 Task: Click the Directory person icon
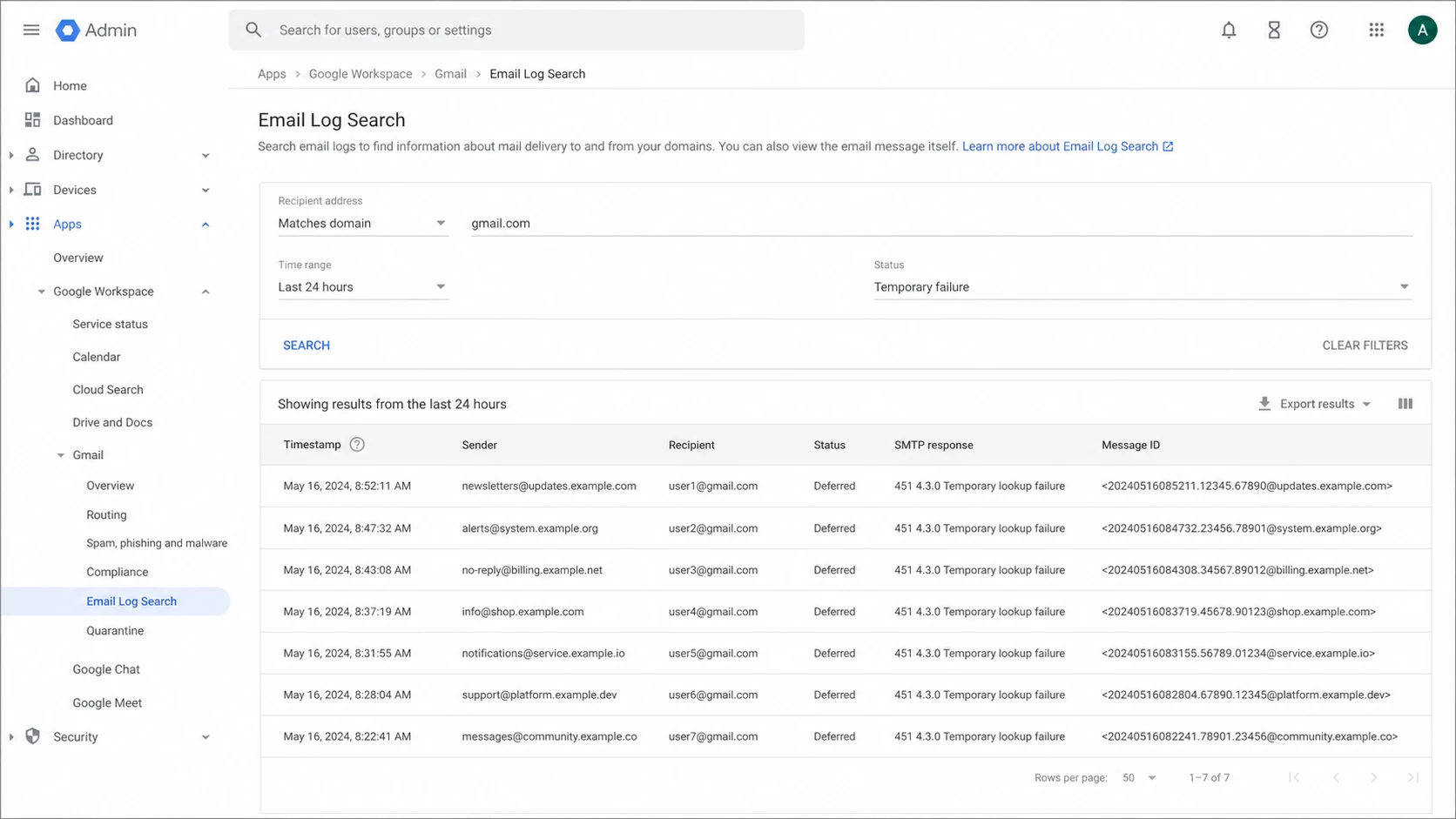[x=32, y=154]
